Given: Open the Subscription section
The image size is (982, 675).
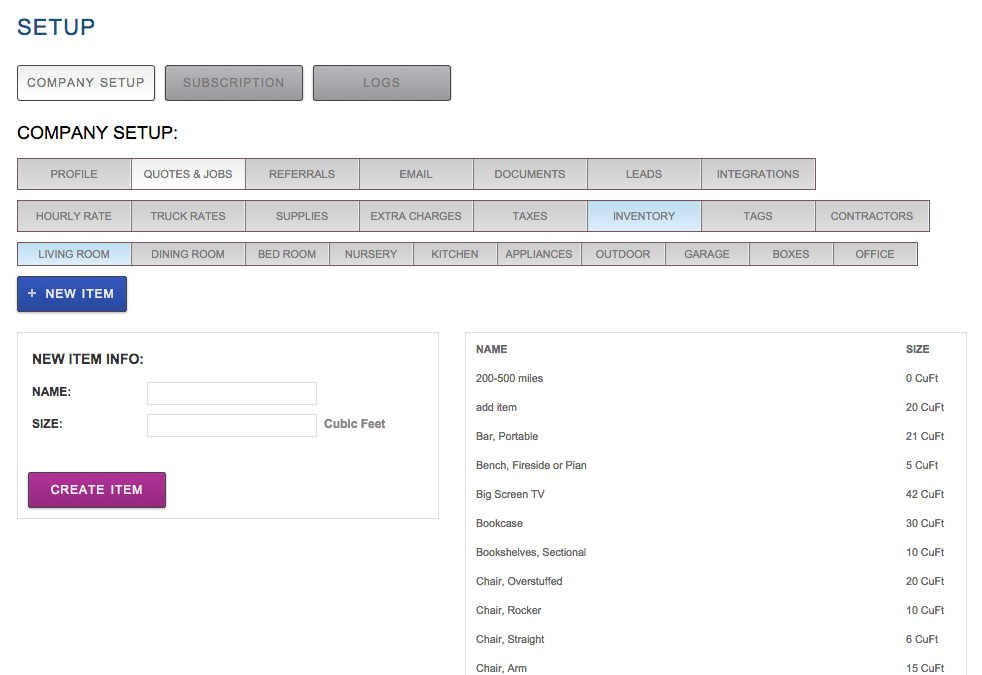Looking at the screenshot, I should click(233, 83).
